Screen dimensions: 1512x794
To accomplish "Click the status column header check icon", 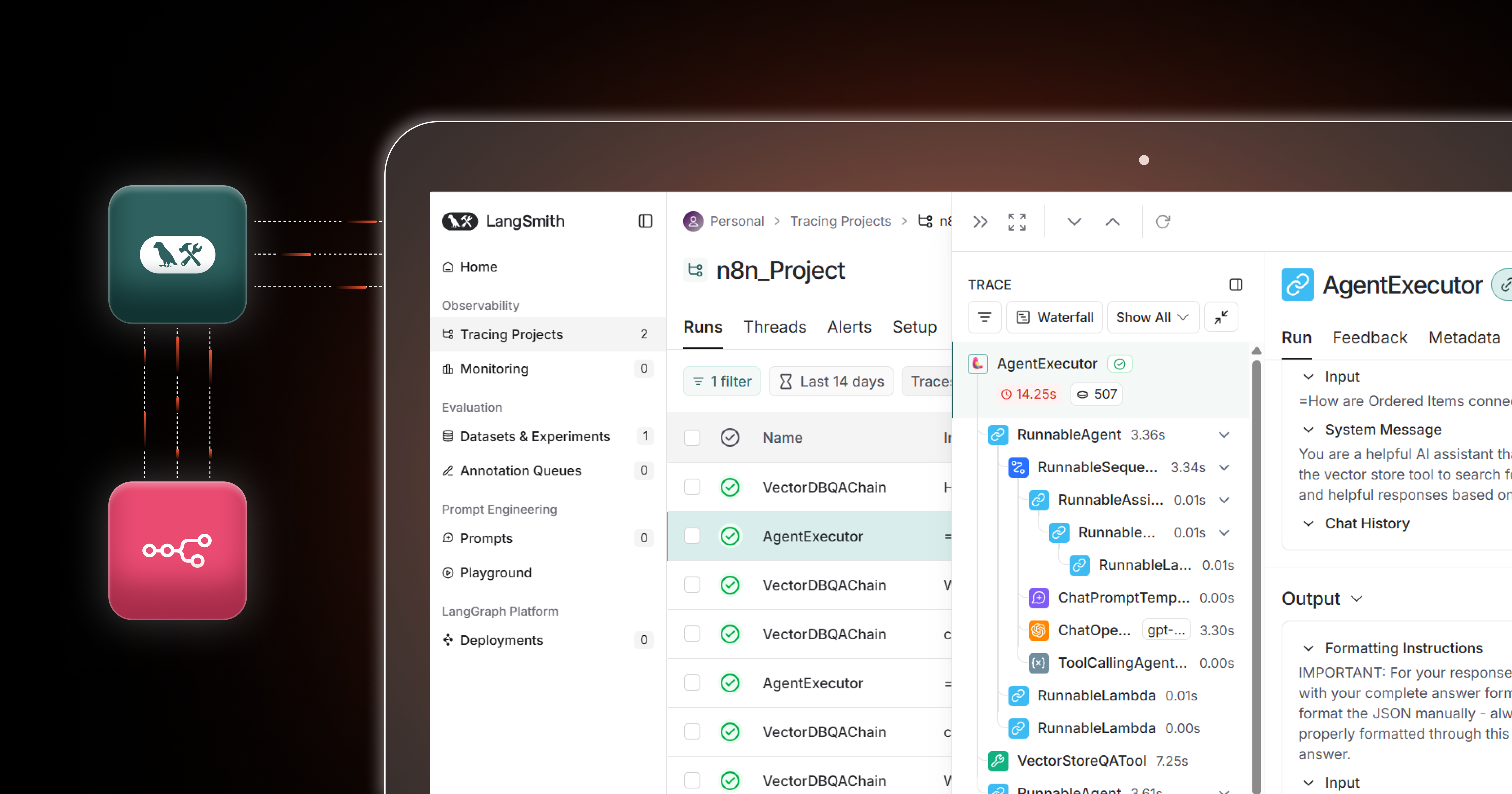I will [730, 438].
